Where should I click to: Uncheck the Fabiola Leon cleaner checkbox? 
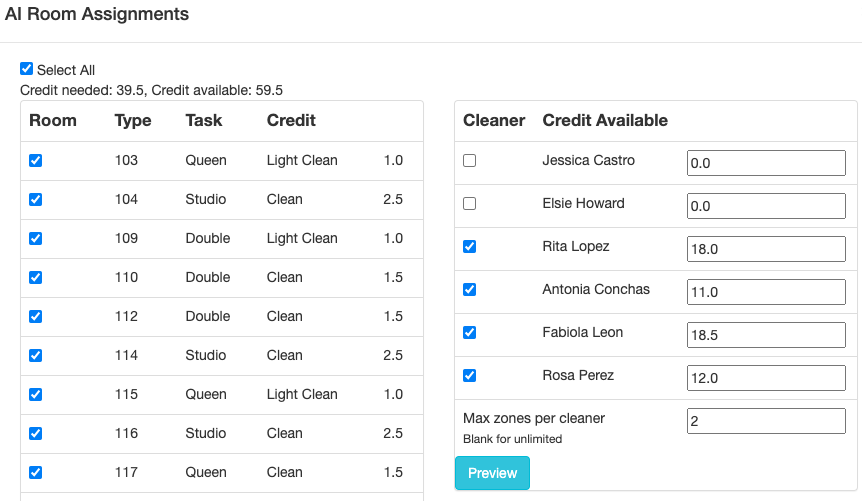(x=469, y=333)
